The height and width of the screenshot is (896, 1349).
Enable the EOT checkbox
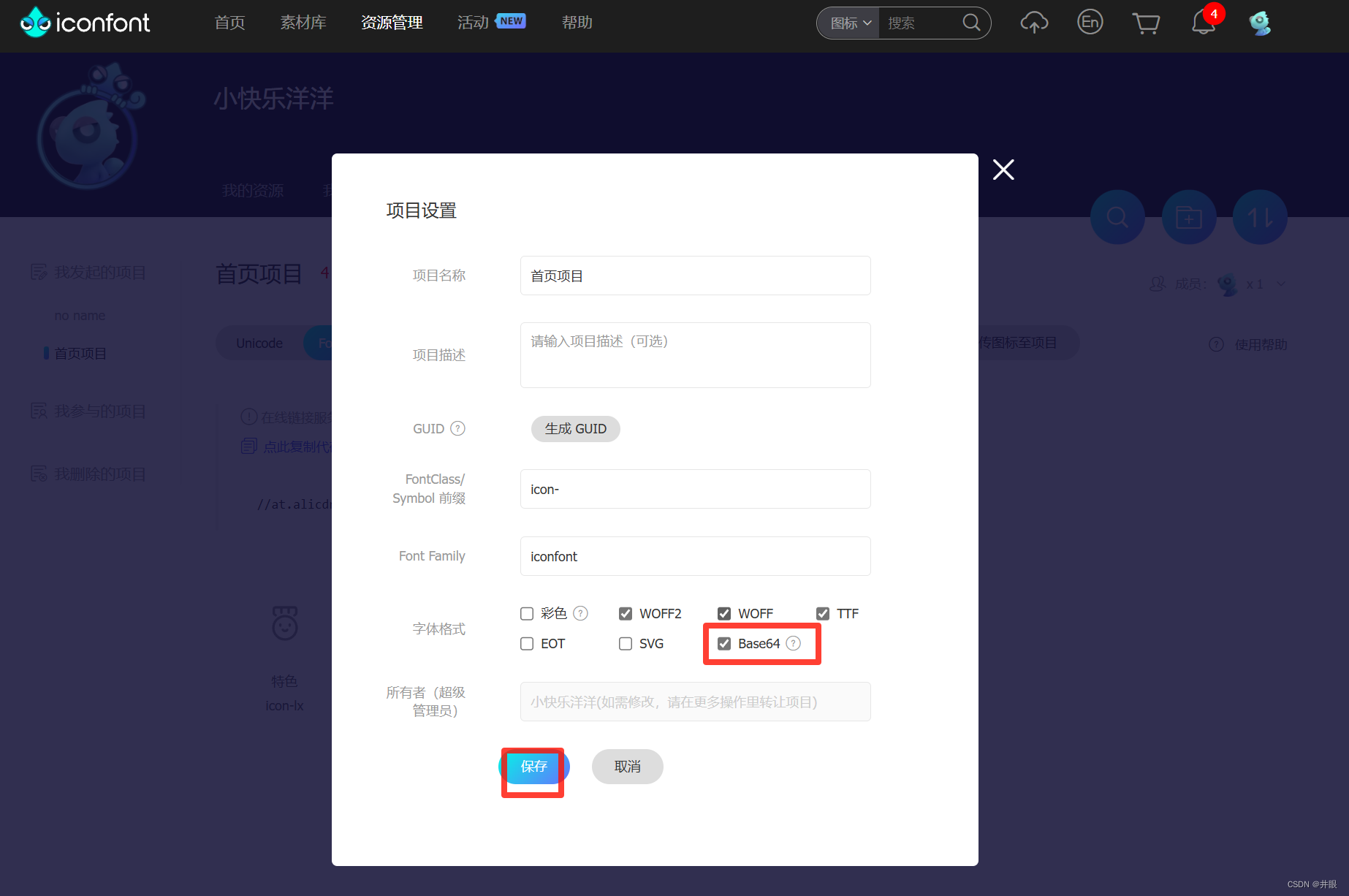tap(527, 643)
